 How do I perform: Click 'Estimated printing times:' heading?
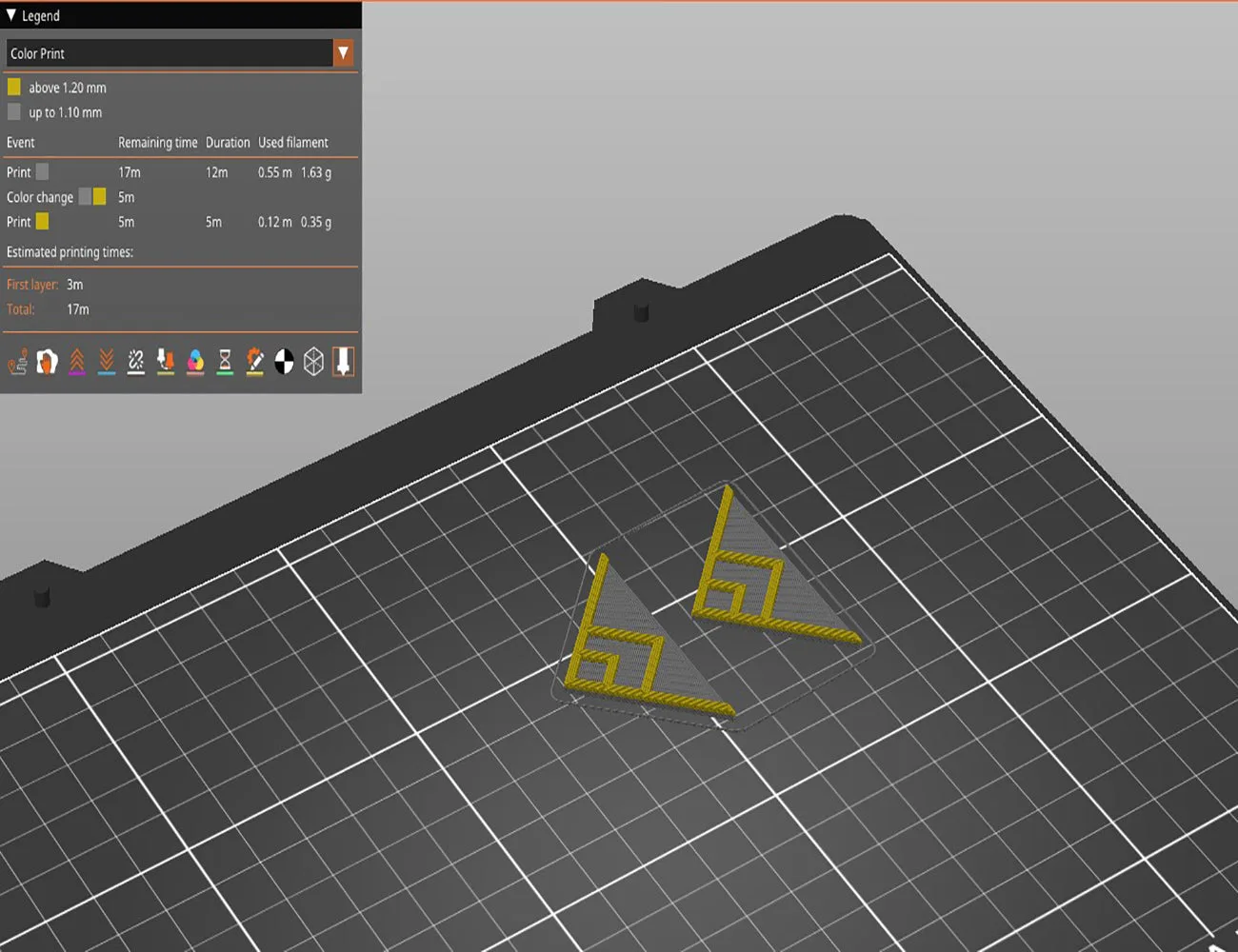[x=70, y=252]
